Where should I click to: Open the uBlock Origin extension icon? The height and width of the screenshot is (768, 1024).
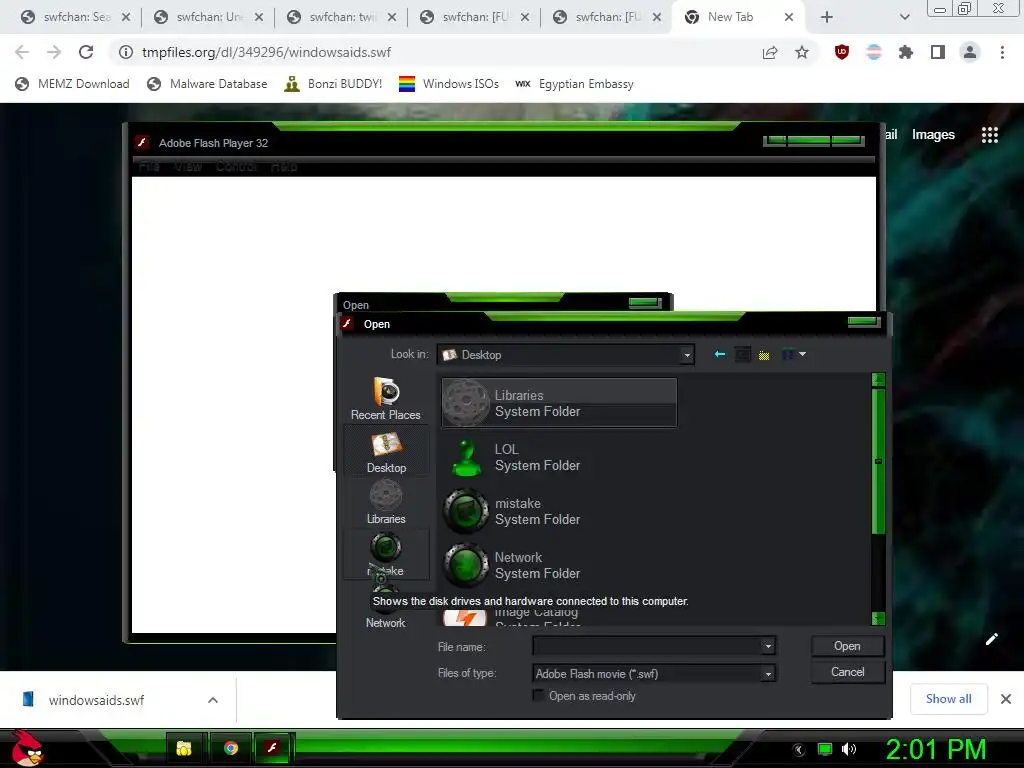(842, 52)
